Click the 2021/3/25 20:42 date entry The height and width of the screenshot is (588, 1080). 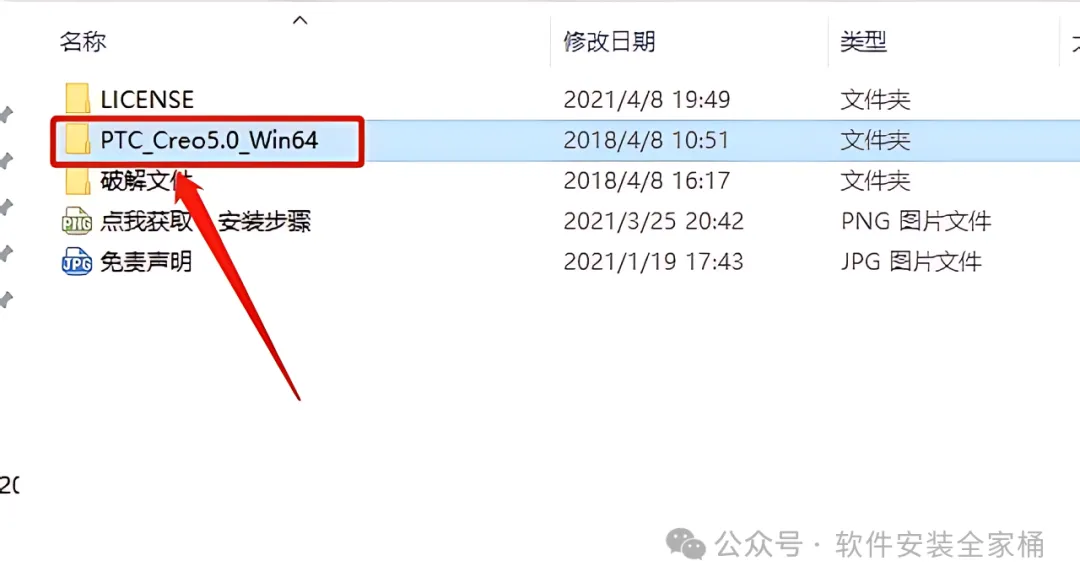(654, 222)
